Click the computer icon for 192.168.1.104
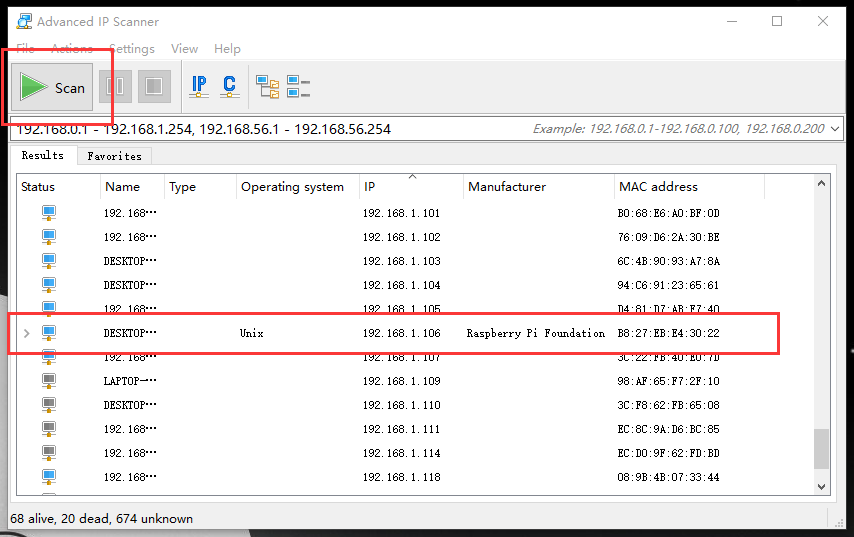Viewport: 854px width, 537px height. [x=49, y=285]
